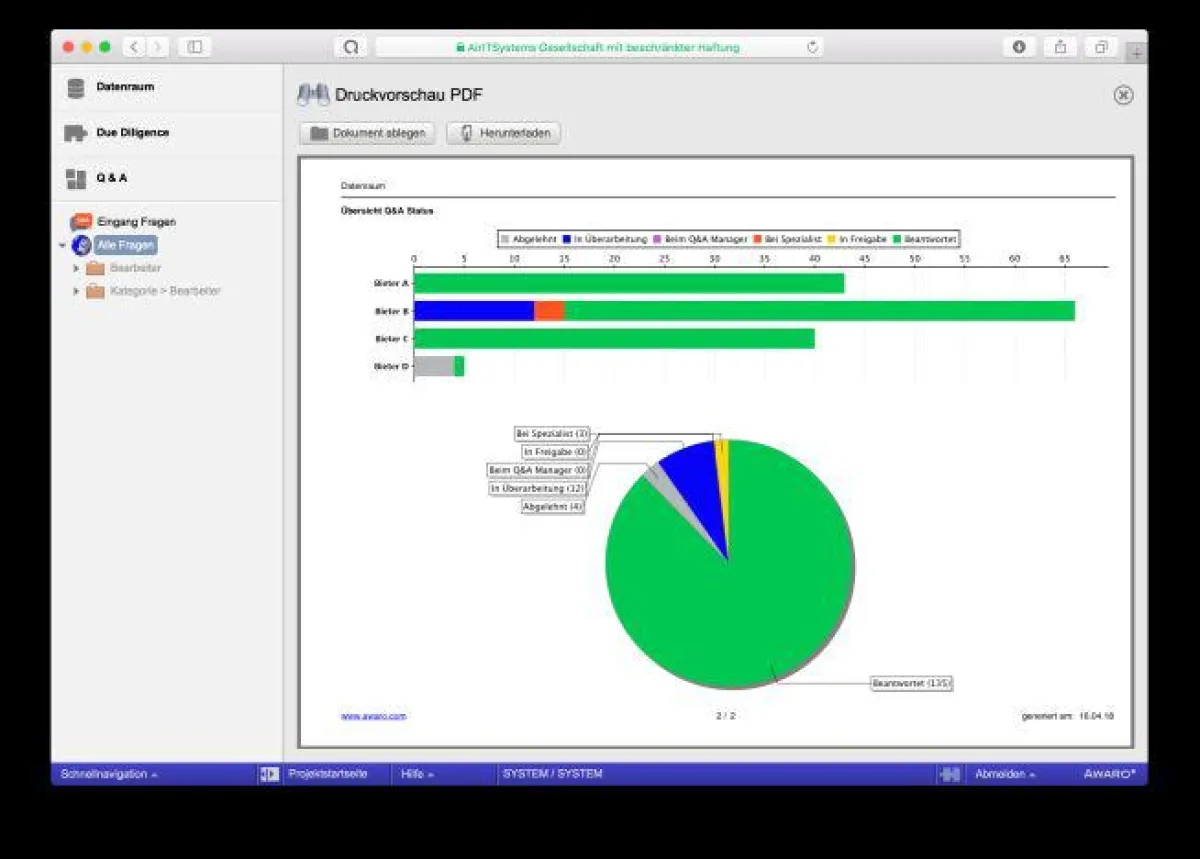Collapse the Alle Fragen tree node
This screenshot has height=859, width=1200.
point(62,245)
